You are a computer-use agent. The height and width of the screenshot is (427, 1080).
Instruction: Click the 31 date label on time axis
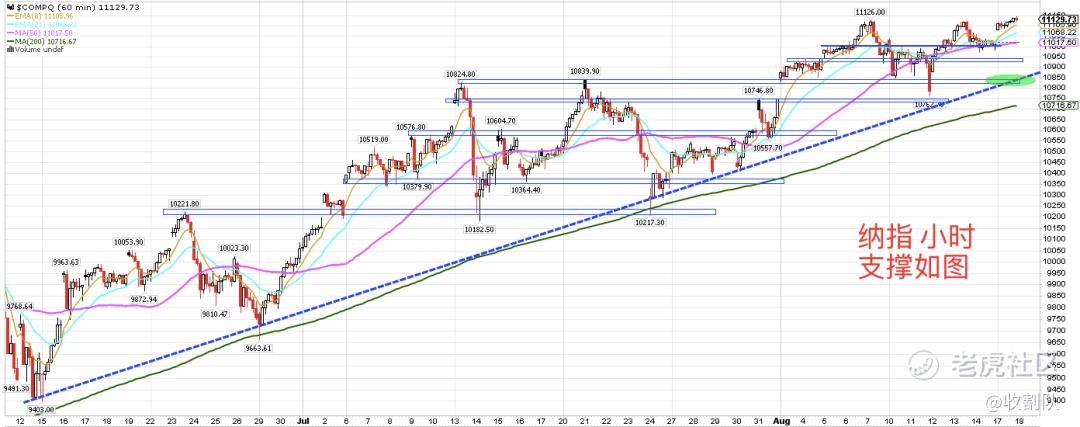point(758,420)
